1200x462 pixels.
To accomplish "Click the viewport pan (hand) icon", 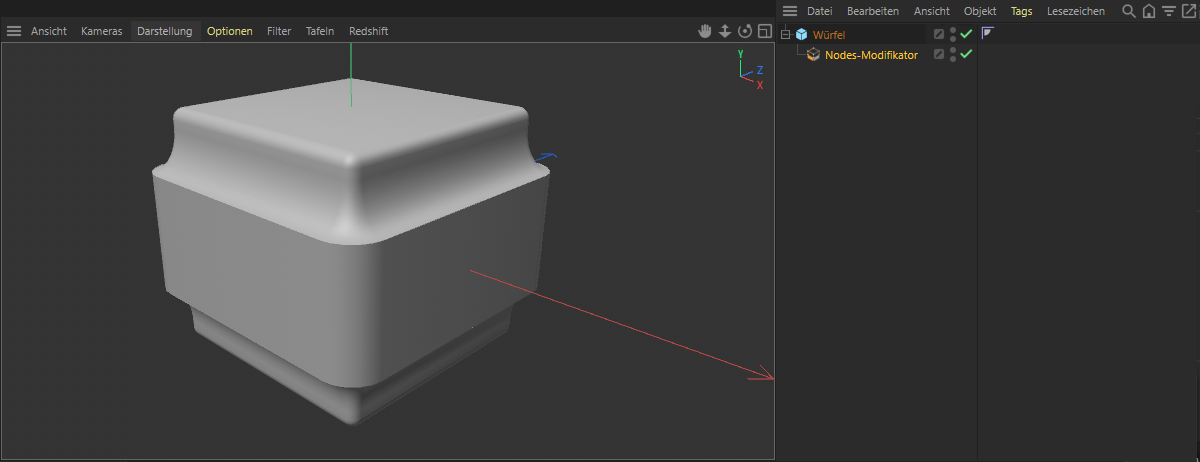I will [704, 31].
